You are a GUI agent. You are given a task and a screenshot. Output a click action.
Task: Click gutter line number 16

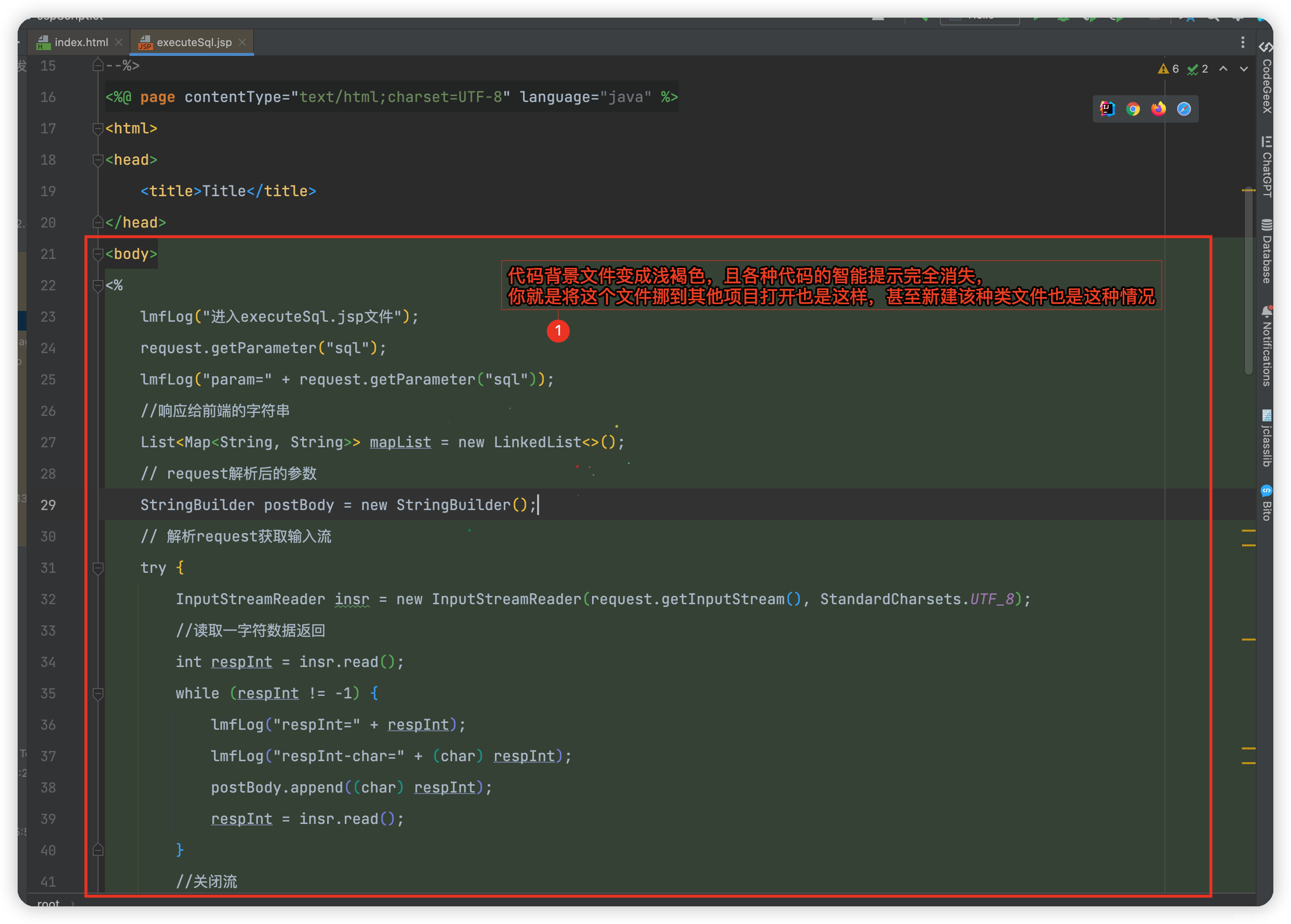pos(49,97)
